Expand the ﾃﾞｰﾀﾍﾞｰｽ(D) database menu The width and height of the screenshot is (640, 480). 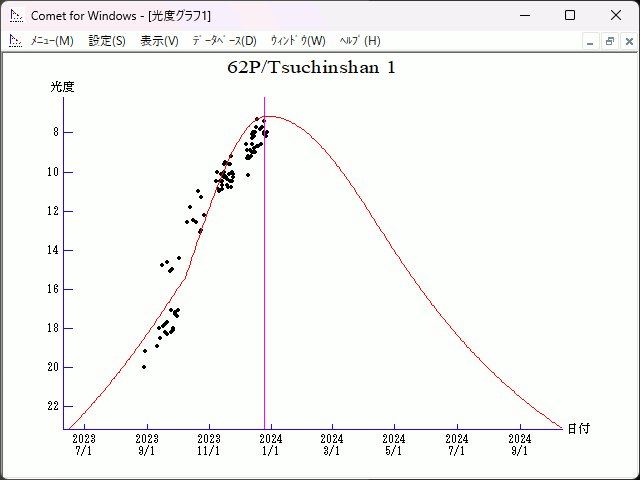click(224, 41)
